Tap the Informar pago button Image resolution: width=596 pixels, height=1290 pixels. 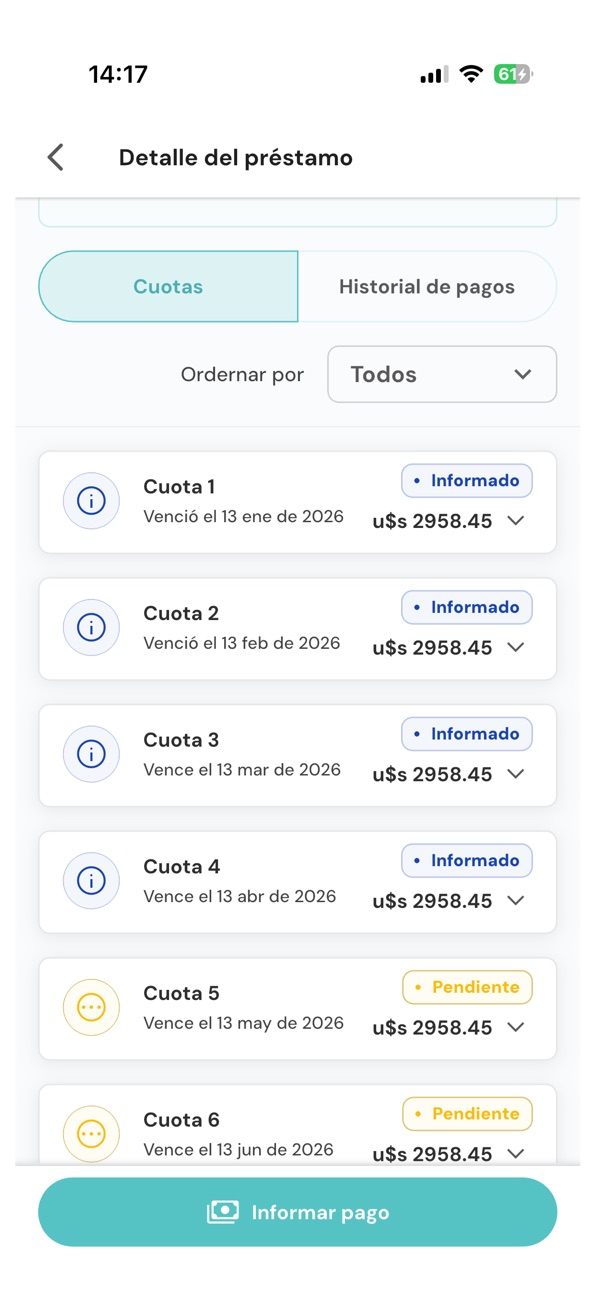[297, 1212]
